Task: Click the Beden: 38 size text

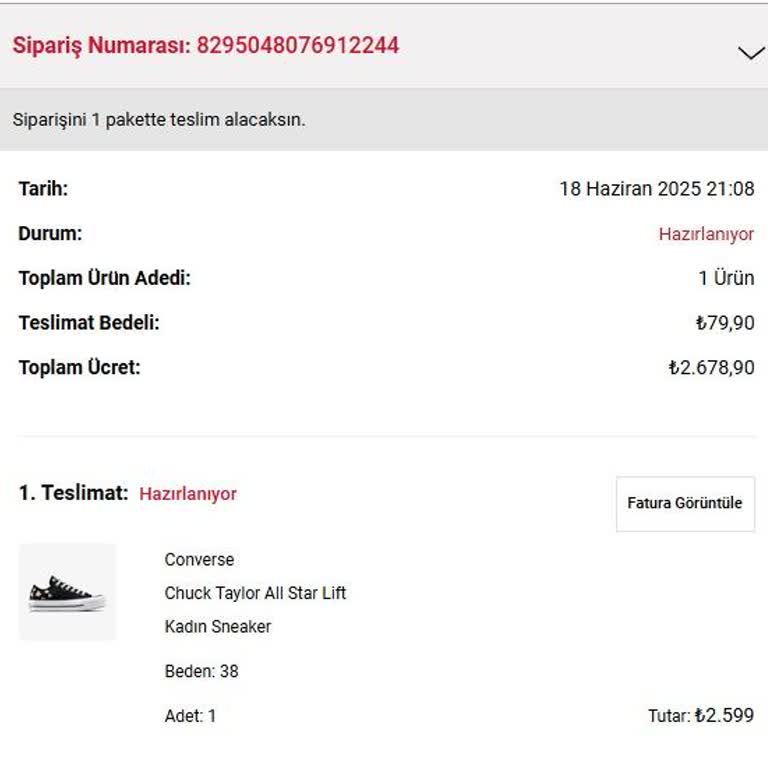Action: pos(201,671)
